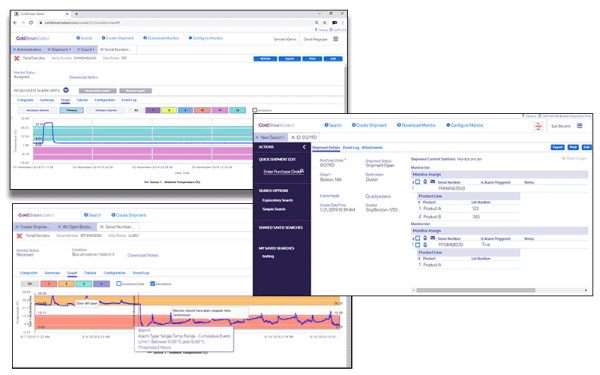Click the PDF document icon near Sue Stevens
Image resolution: width=600 pixels, height=375 pixels.
tap(538, 126)
